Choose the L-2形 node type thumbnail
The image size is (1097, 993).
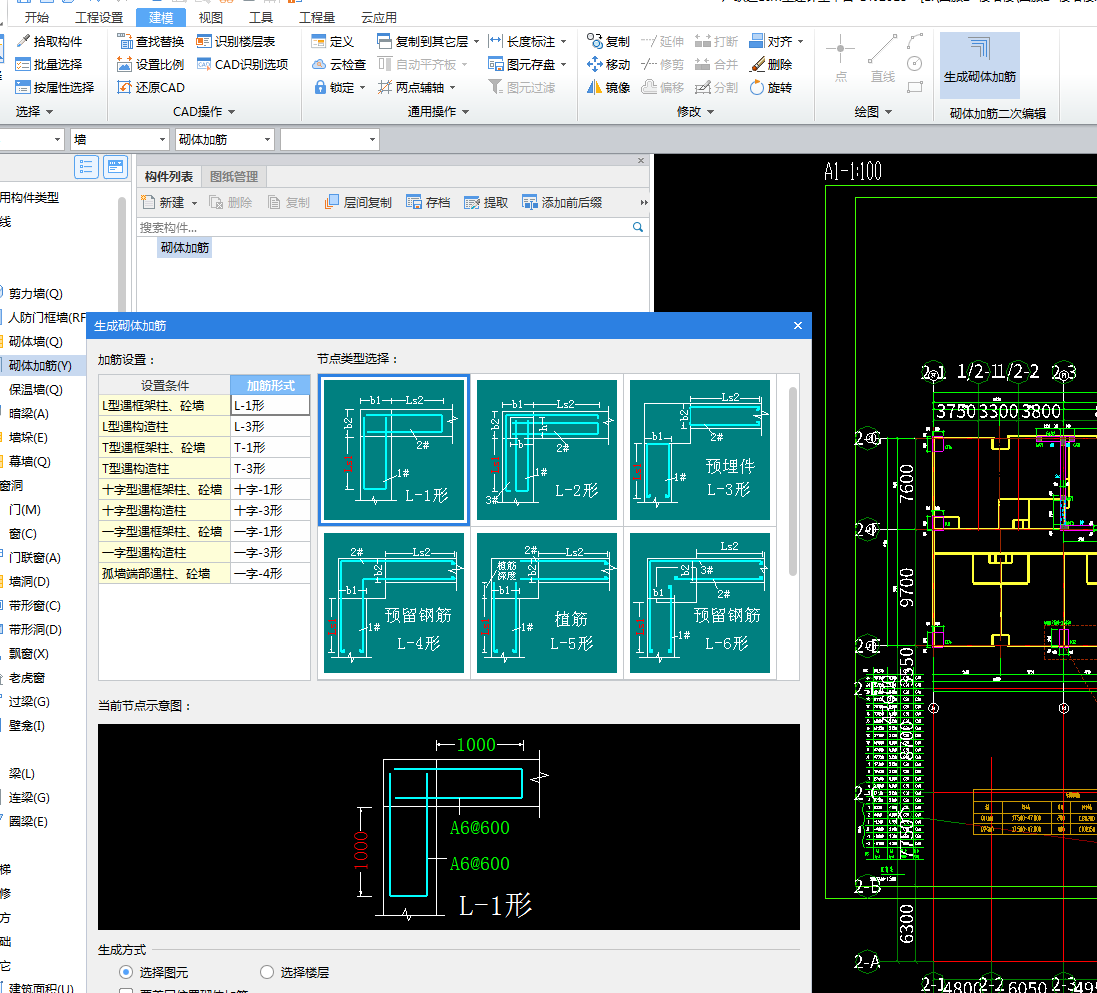(546, 450)
